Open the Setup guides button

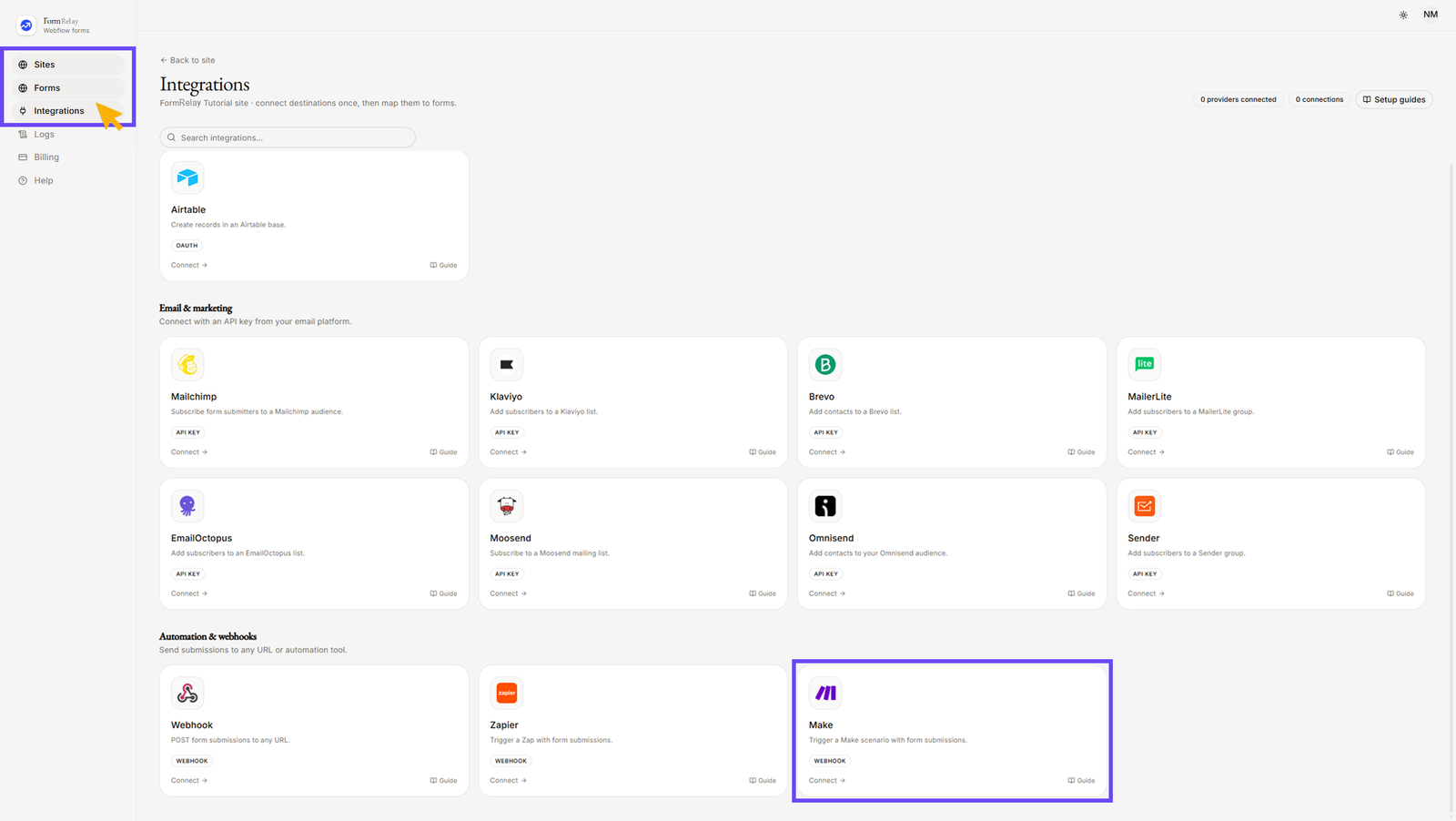pyautogui.click(x=1394, y=99)
